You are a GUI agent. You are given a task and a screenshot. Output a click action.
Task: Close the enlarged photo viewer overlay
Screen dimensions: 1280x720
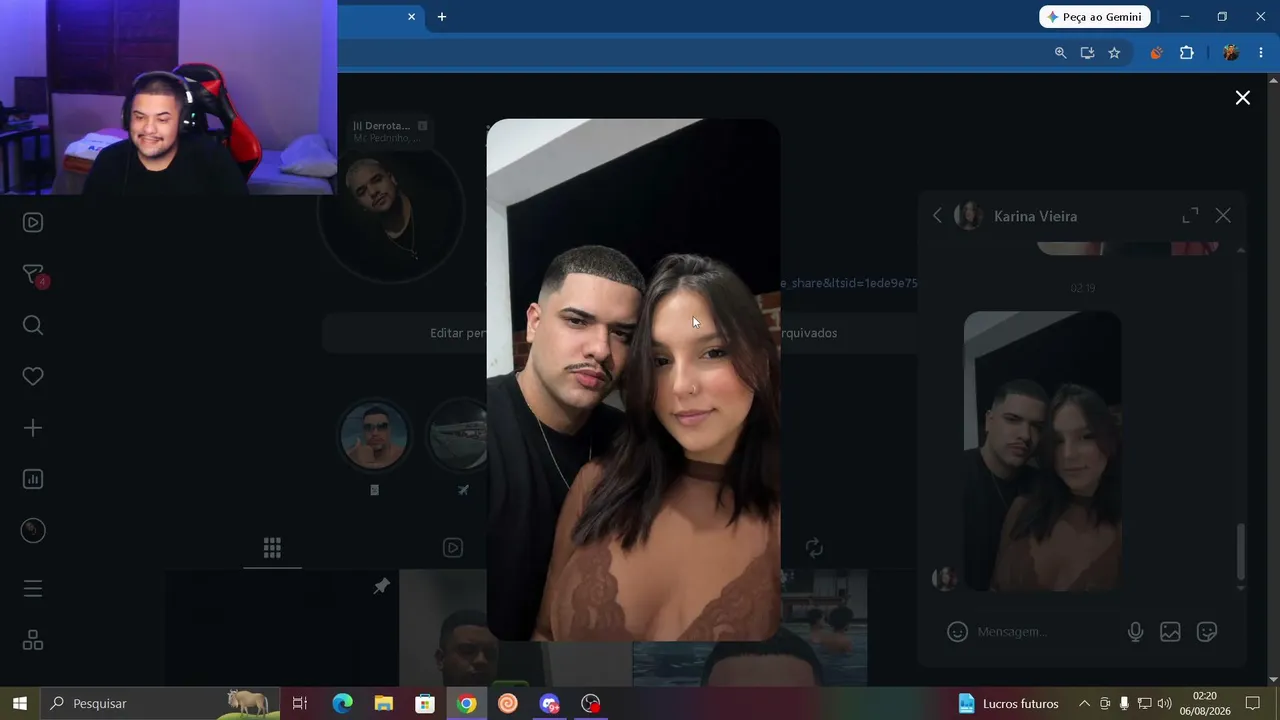click(x=1242, y=98)
